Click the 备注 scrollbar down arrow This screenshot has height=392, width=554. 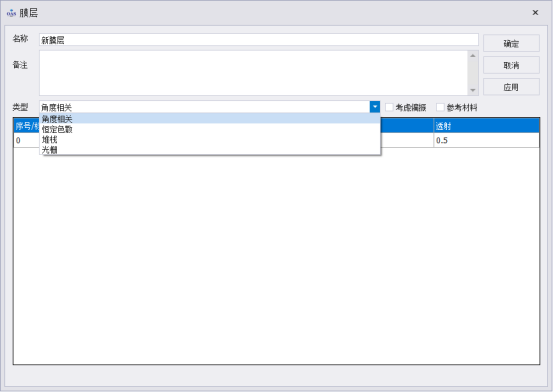(x=473, y=90)
